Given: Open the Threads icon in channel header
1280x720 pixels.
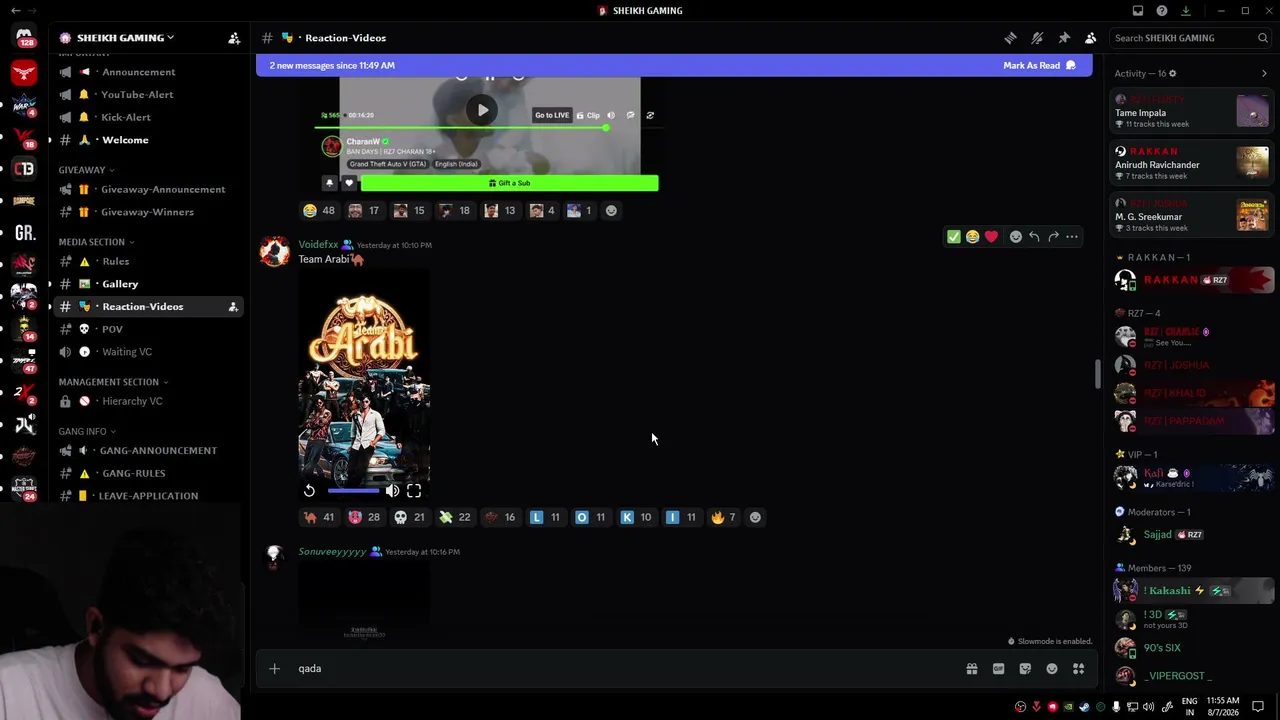Looking at the screenshot, I should click(1010, 38).
